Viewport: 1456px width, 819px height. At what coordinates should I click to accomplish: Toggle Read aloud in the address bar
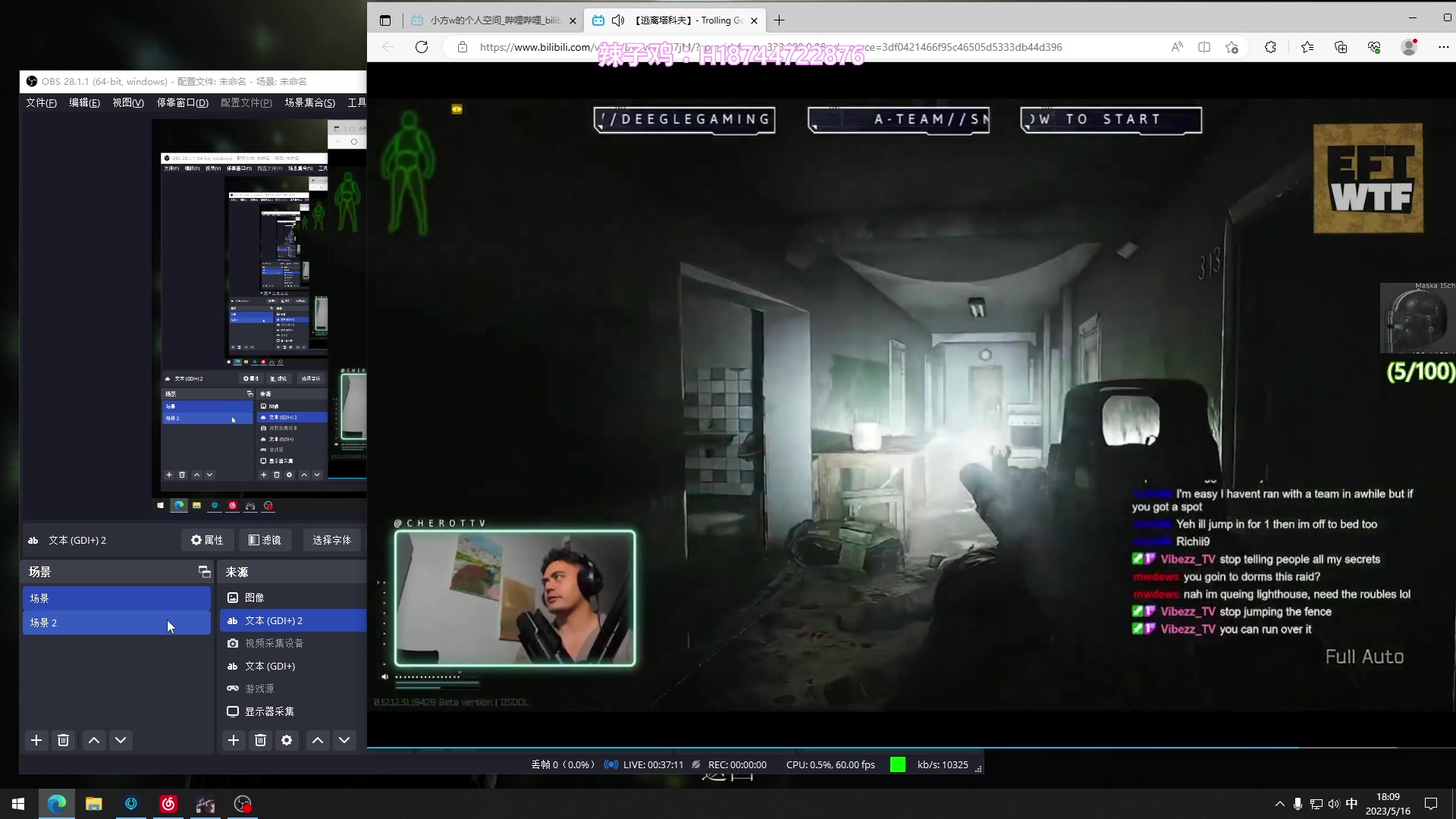click(x=1177, y=47)
